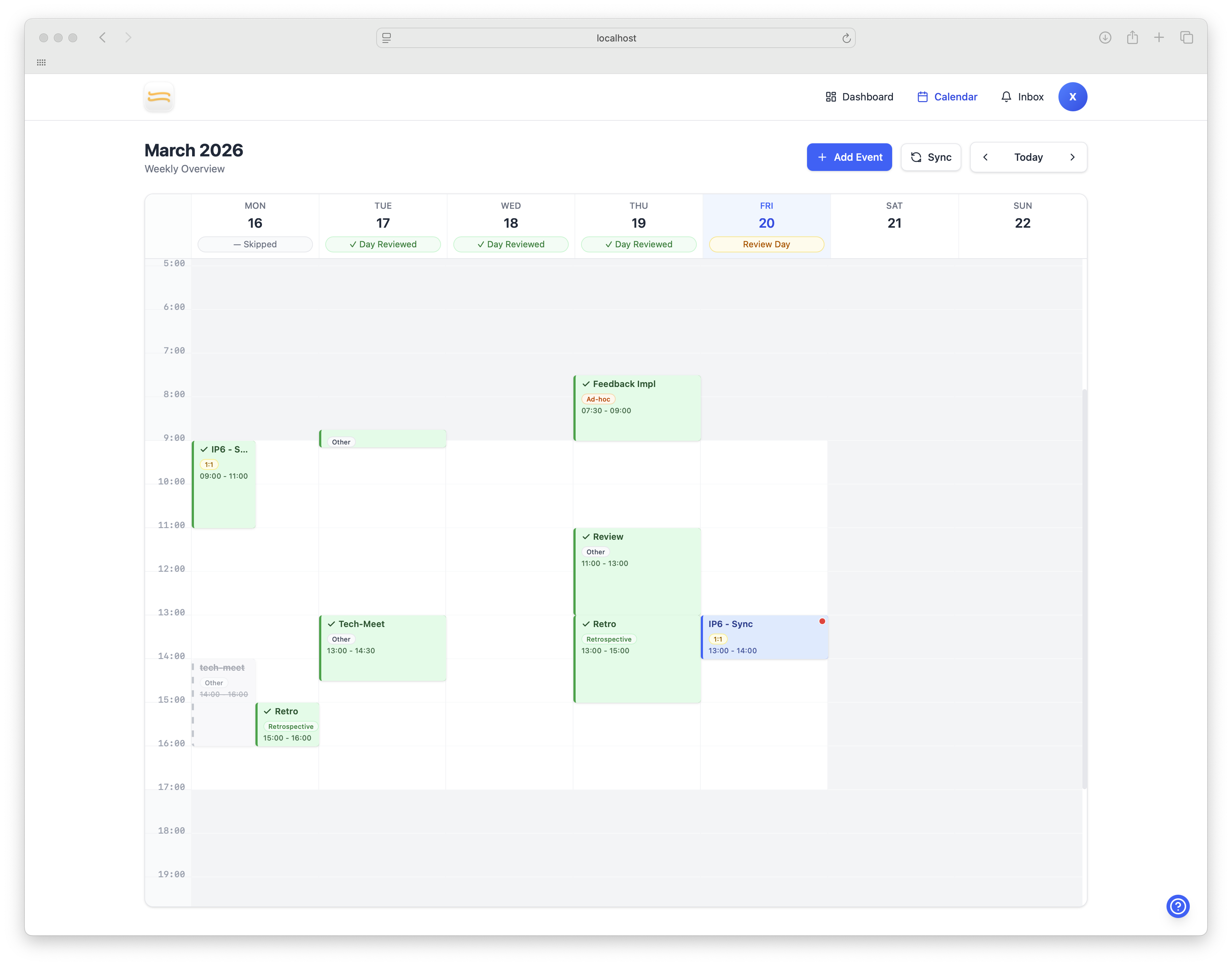Open the user avatar X menu
Screen dimensions: 1232x966
[1072, 97]
